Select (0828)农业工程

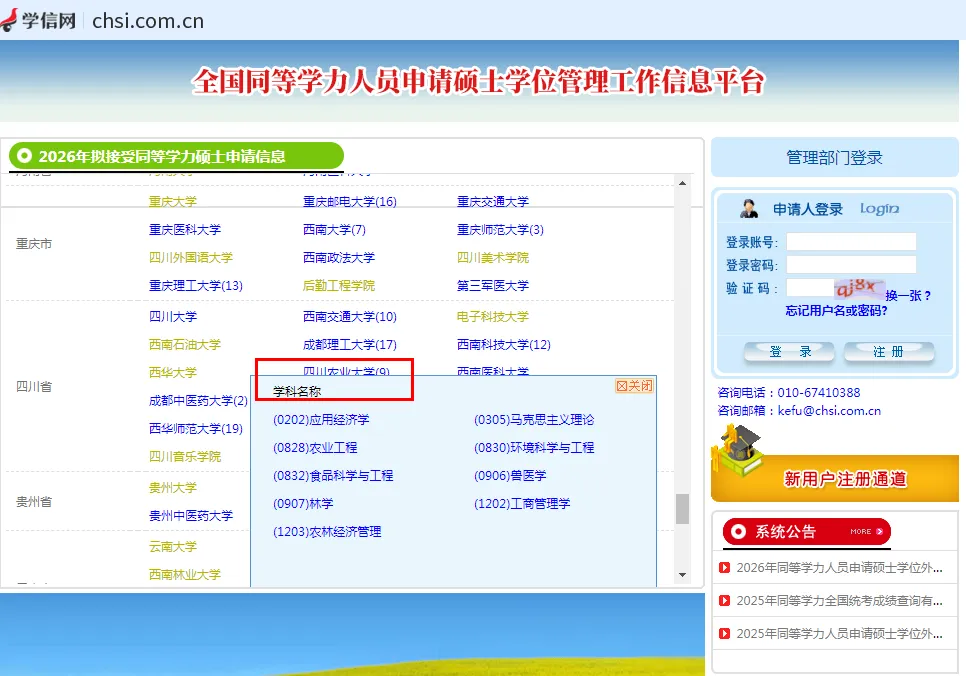pos(315,447)
